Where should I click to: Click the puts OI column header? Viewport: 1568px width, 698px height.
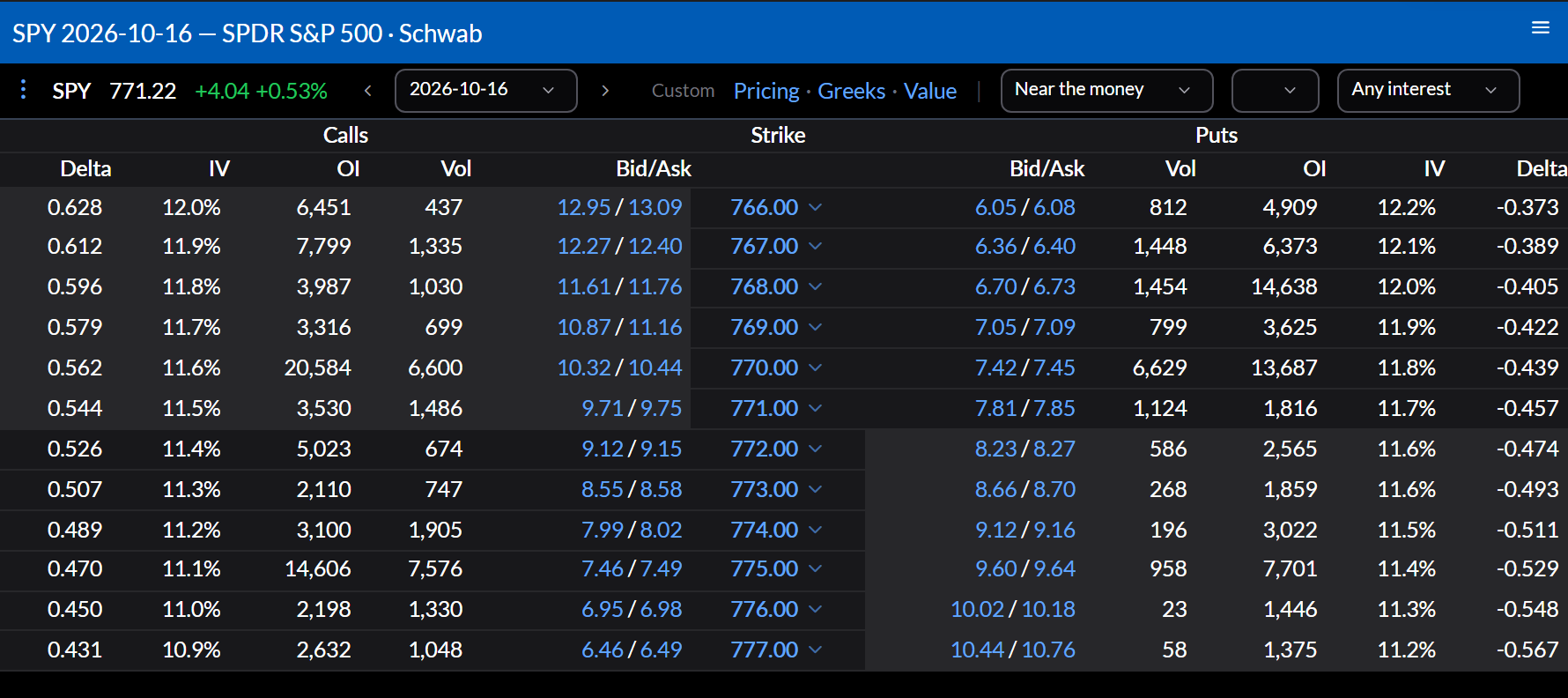click(1314, 168)
